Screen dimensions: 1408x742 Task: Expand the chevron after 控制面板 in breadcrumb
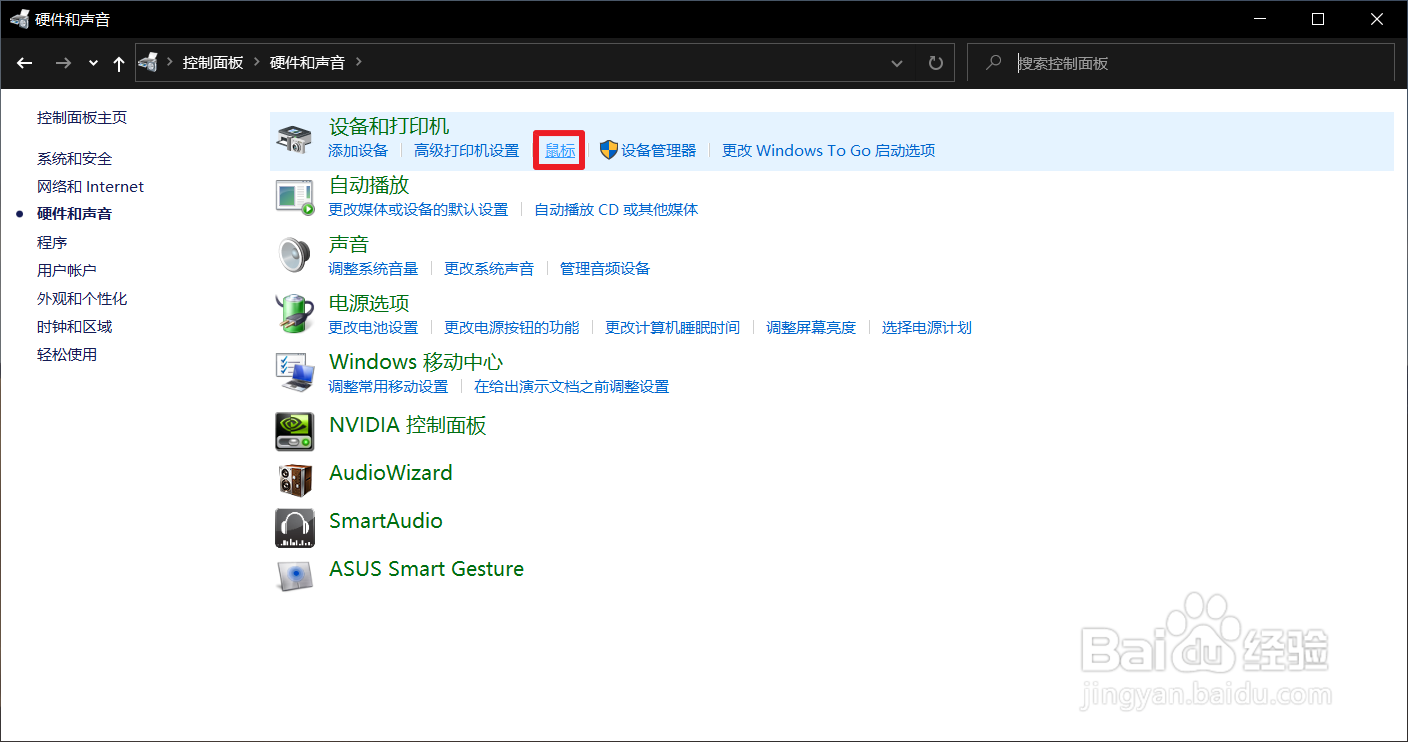(x=257, y=63)
